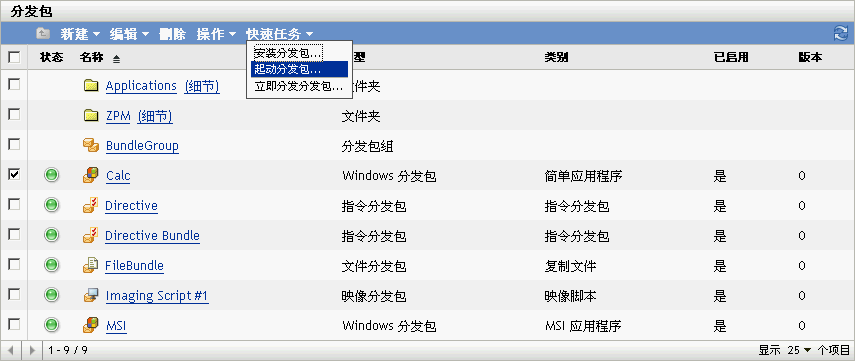Click the 版本 column header
The height and width of the screenshot is (361, 855).
[810, 57]
